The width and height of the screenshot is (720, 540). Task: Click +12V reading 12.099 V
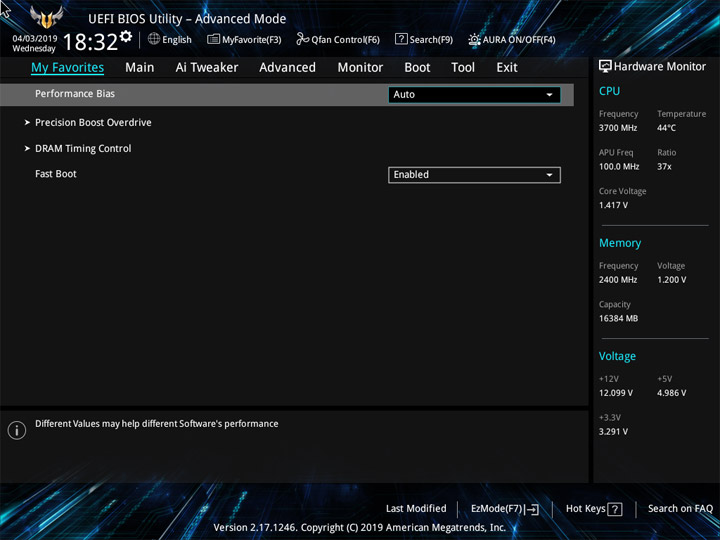(616, 393)
